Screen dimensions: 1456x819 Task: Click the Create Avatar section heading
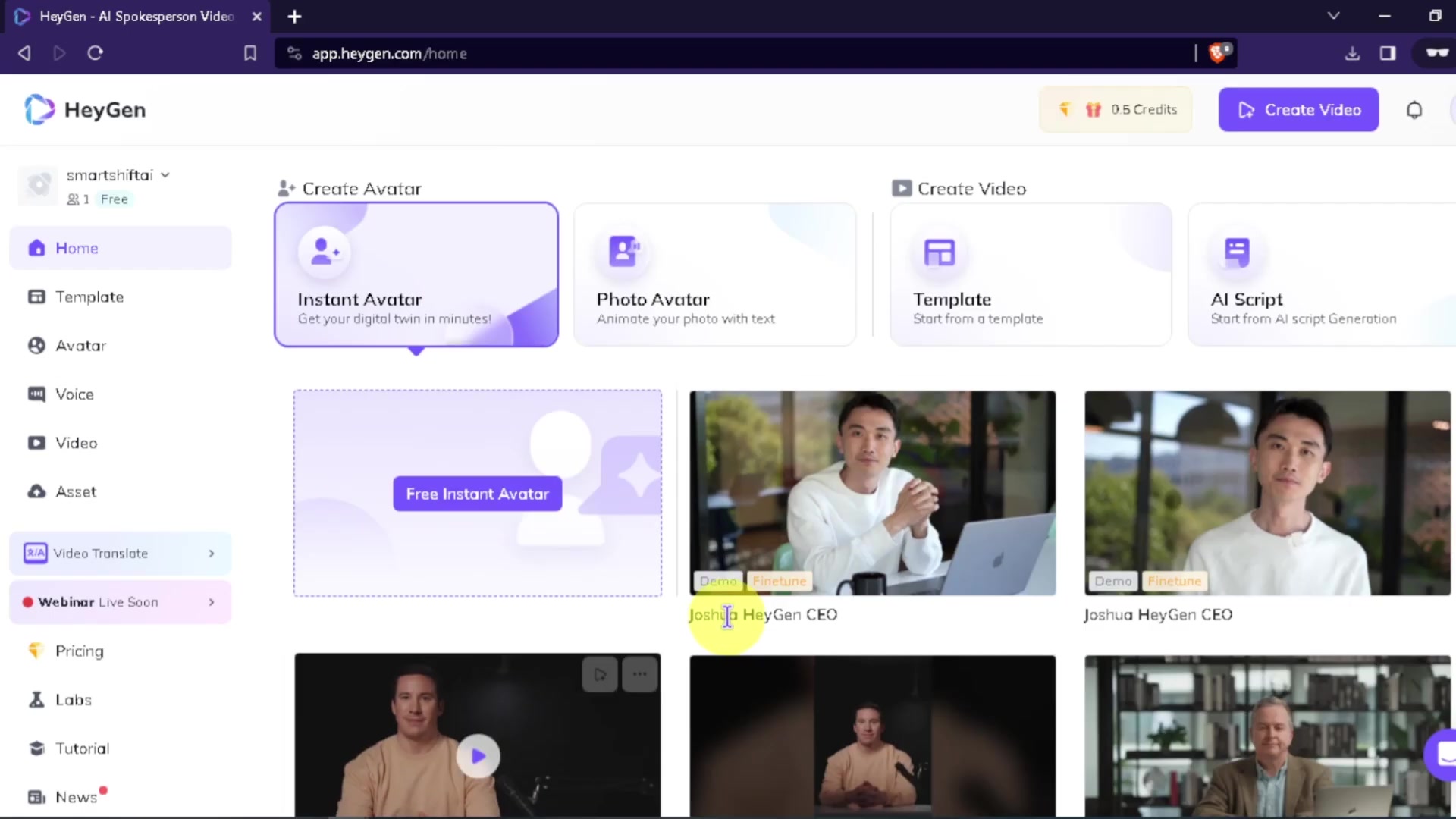pos(362,189)
